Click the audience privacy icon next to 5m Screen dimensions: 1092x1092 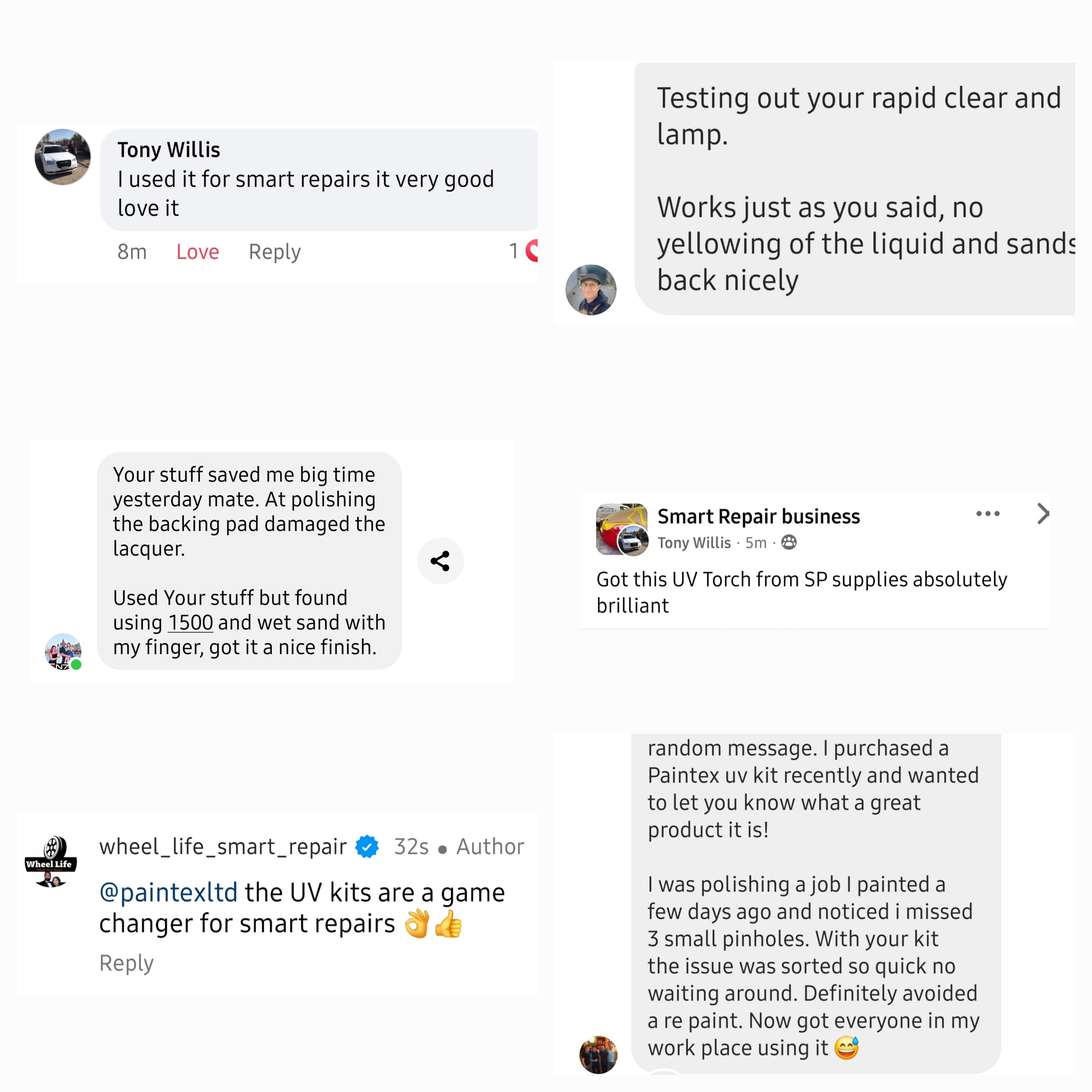789,543
